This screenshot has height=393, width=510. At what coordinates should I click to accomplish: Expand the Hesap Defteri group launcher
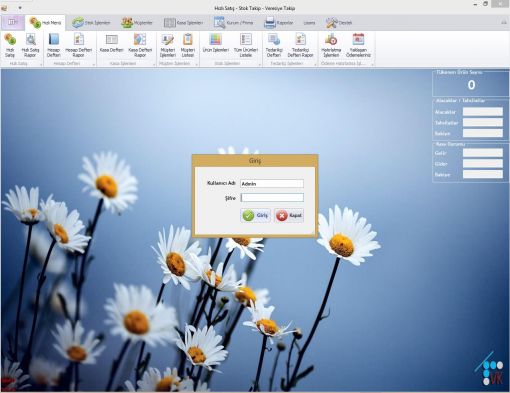coord(94,64)
